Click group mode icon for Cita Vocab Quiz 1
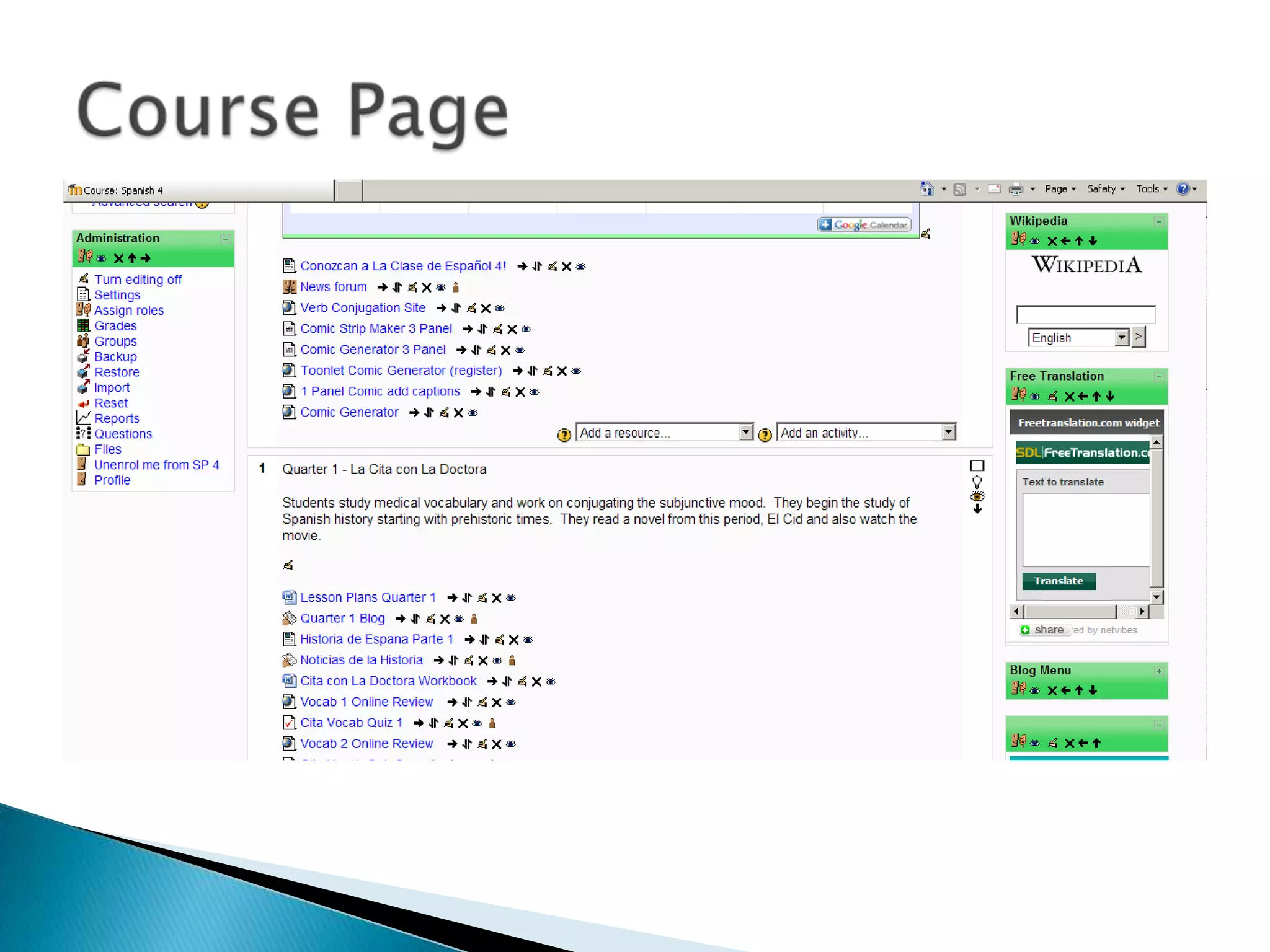Image resolution: width=1270 pixels, height=952 pixels. tap(492, 723)
